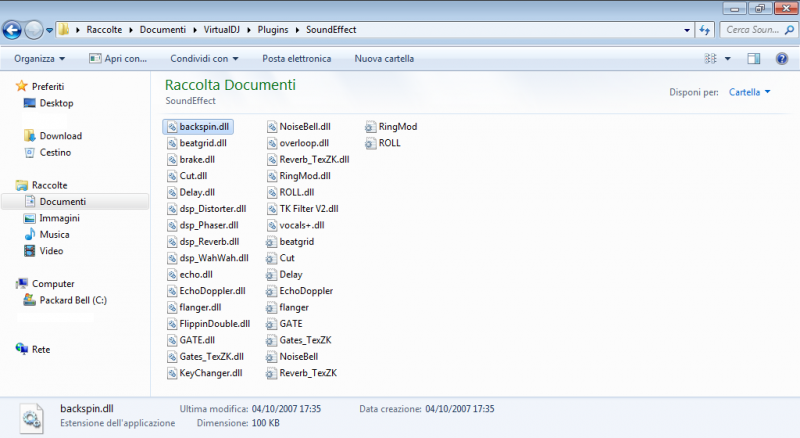Select the vocals+.dll file icon

[271, 225]
